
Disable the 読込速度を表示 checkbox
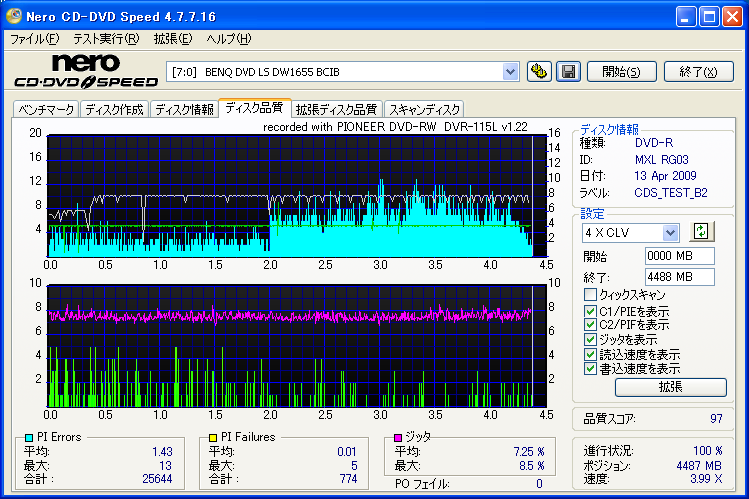(590, 354)
